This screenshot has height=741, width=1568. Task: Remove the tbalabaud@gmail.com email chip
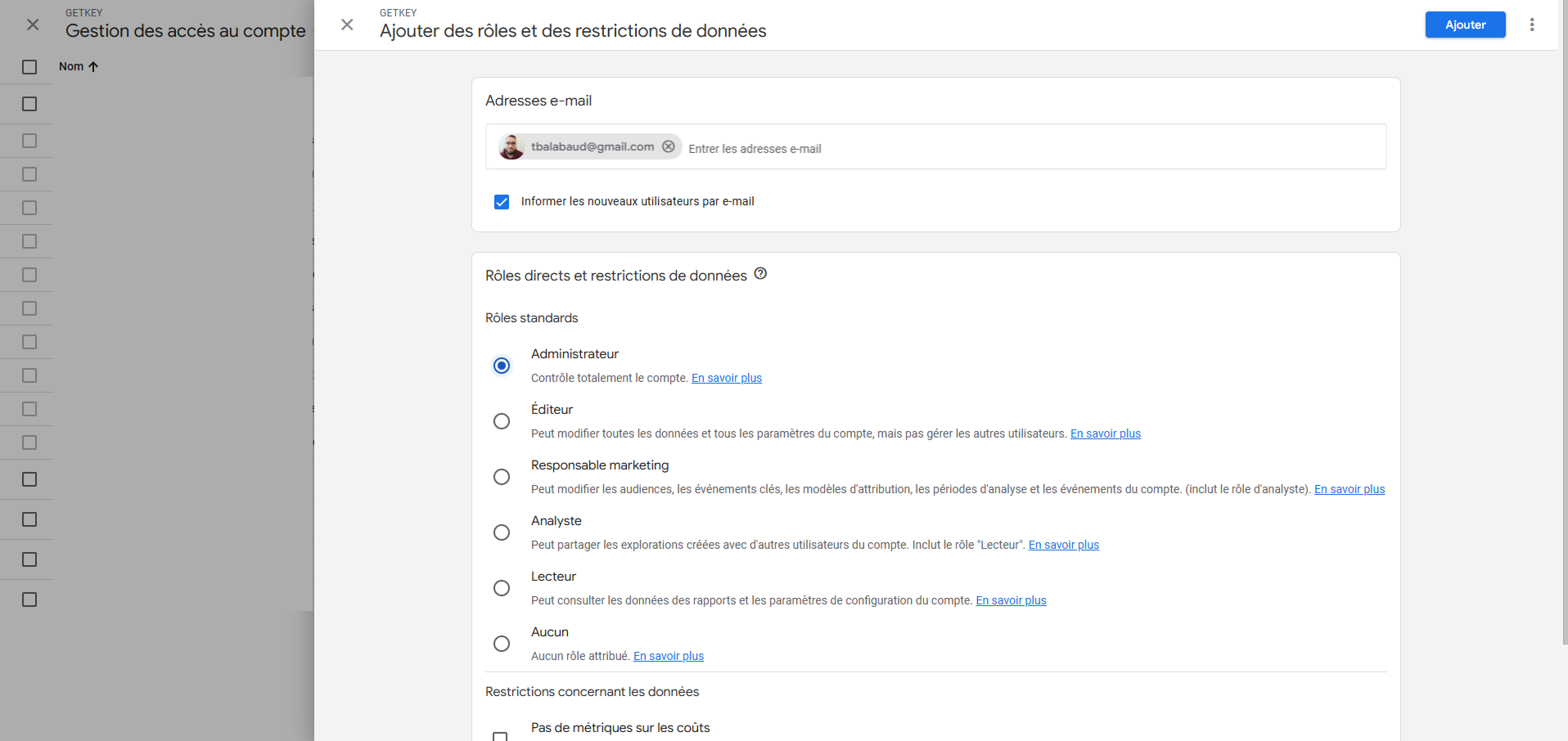[x=669, y=146]
